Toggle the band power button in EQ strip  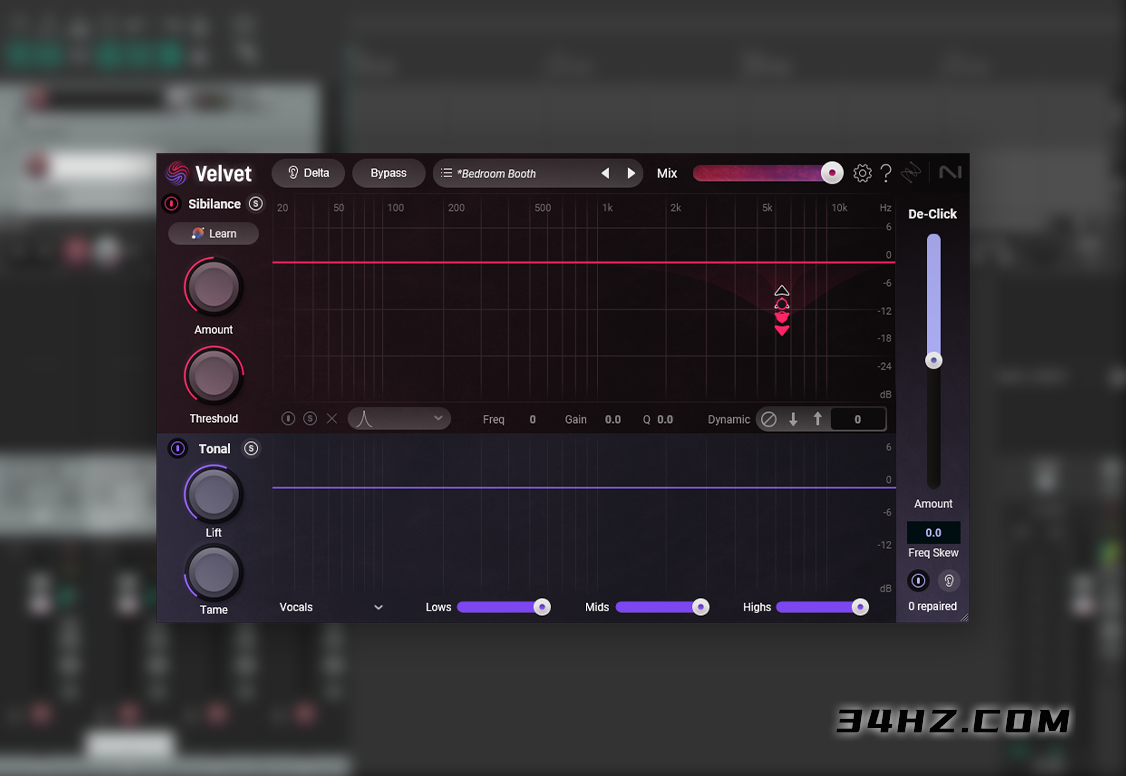click(288, 419)
